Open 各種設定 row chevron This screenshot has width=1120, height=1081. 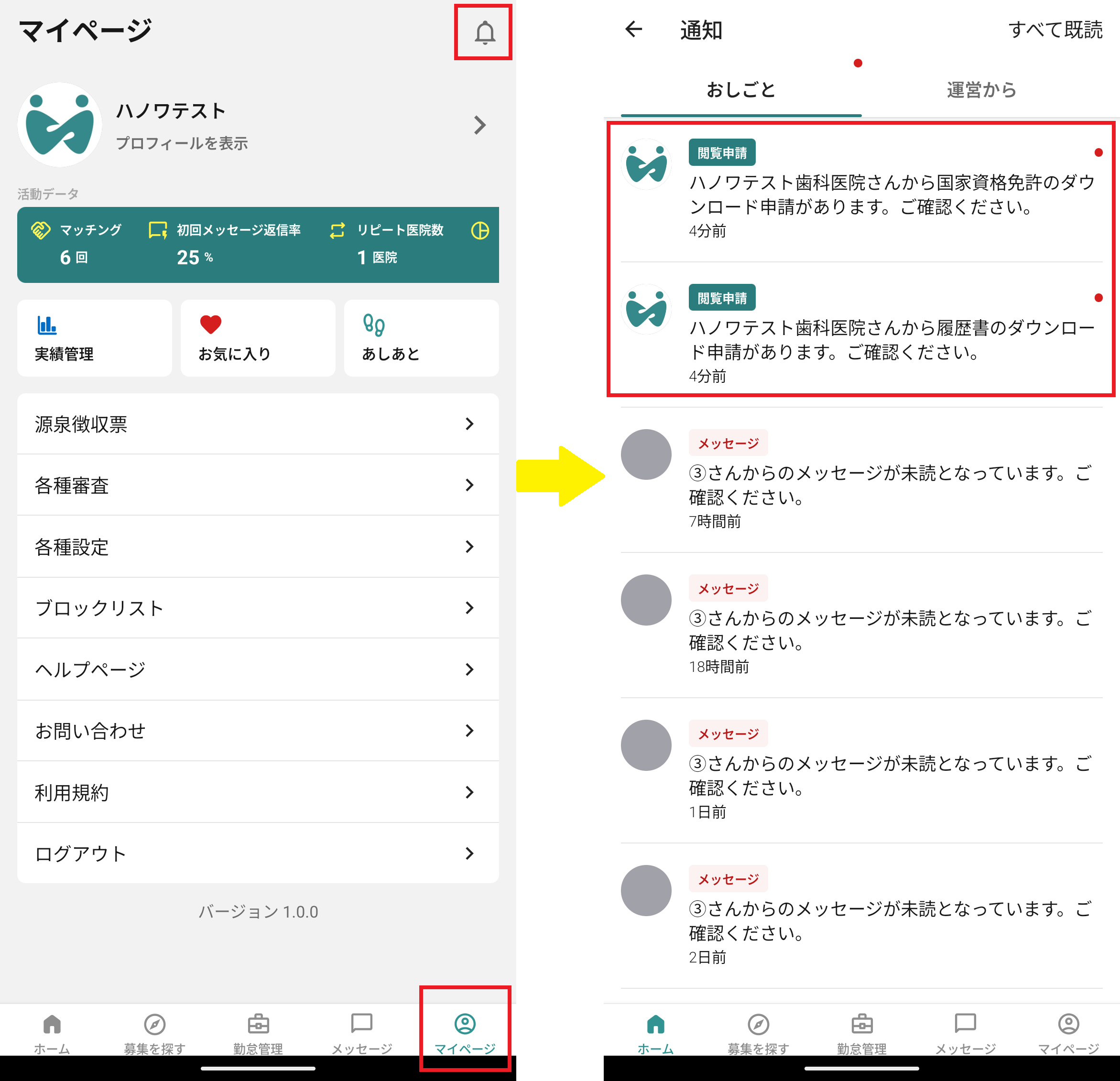(x=469, y=547)
